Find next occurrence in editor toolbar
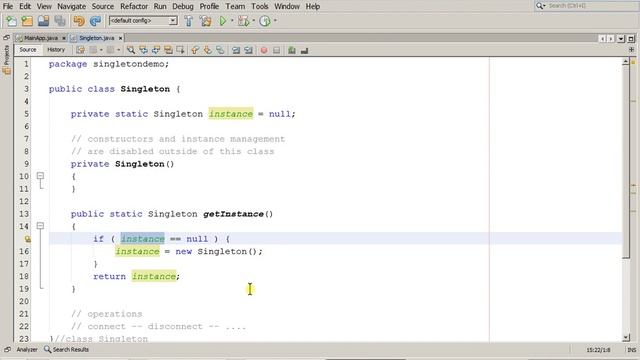The width and height of the screenshot is (640, 360). tap(156, 50)
